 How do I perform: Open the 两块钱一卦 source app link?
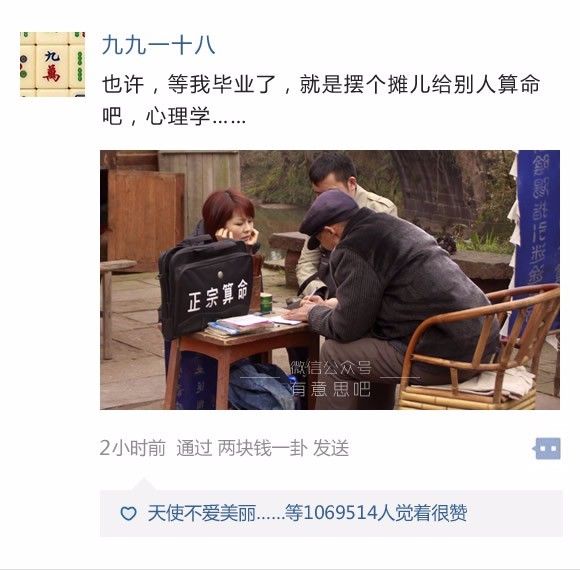pyautogui.click(x=263, y=448)
